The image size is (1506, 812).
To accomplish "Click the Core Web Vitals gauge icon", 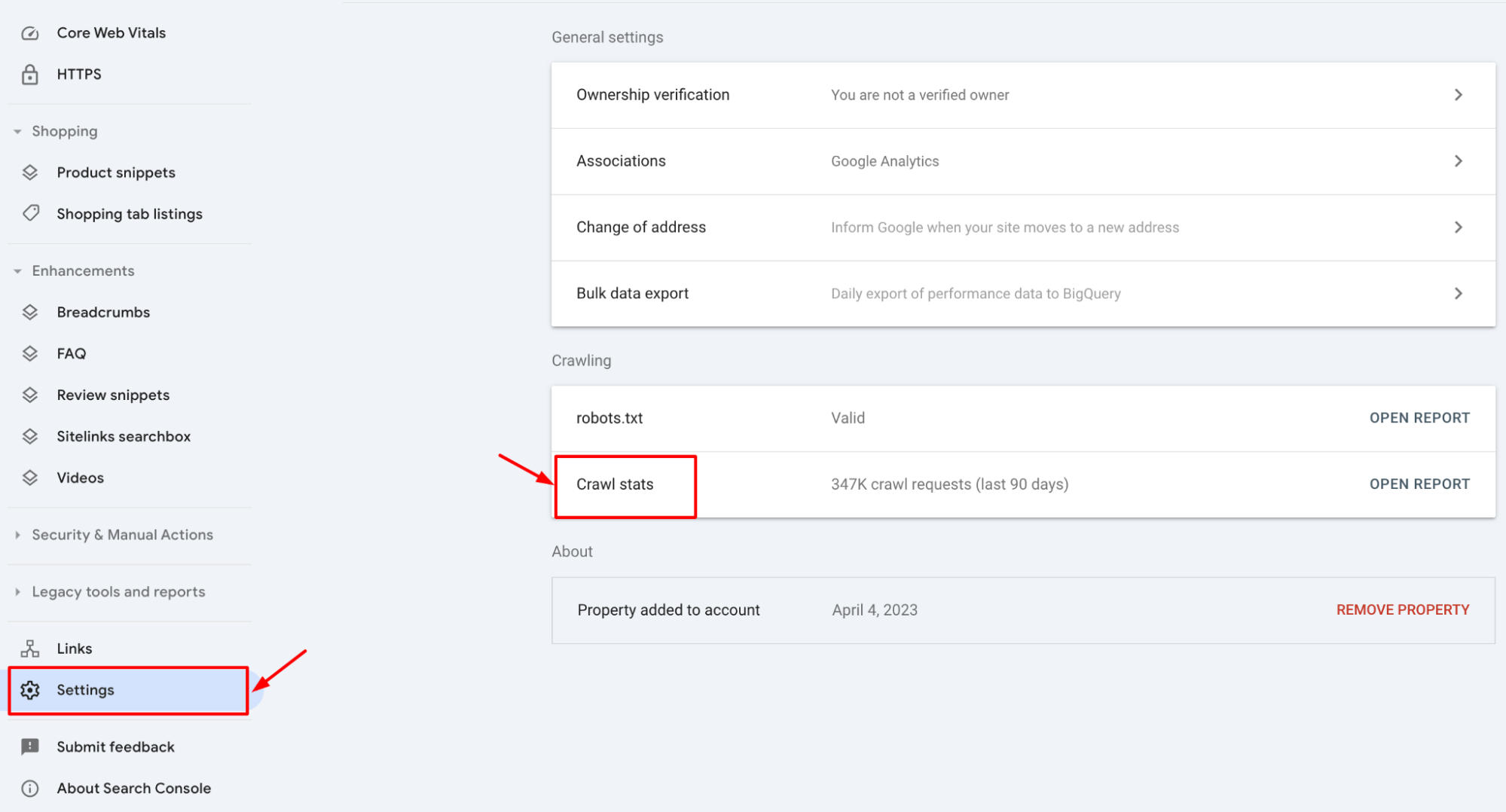I will coord(30,33).
